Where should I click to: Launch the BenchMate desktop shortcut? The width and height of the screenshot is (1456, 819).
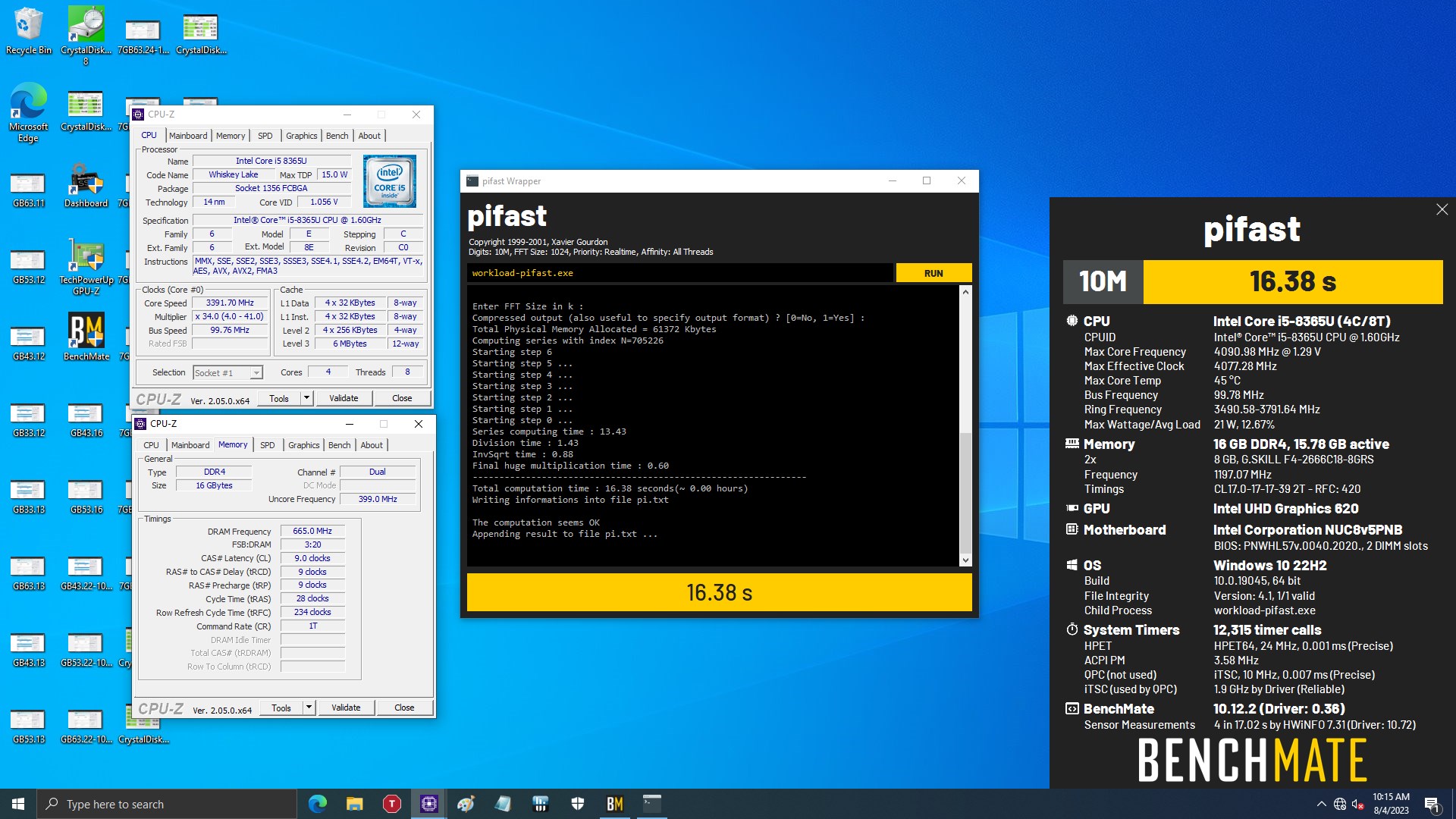[86, 337]
